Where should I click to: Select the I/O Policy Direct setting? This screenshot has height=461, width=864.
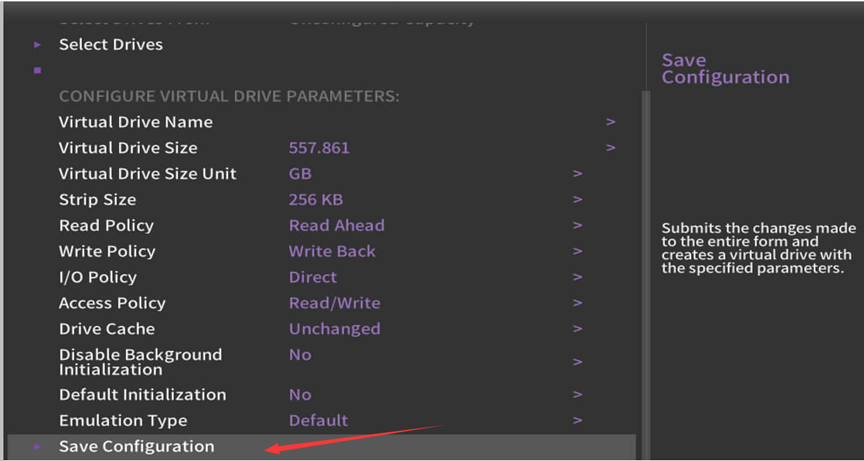313,278
